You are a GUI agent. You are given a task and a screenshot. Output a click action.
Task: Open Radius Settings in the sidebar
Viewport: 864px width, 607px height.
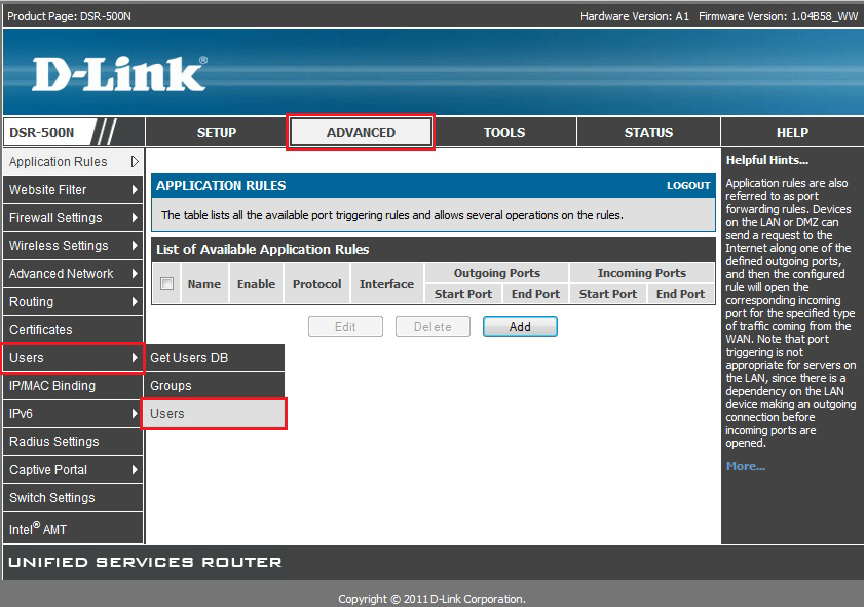[73, 442]
